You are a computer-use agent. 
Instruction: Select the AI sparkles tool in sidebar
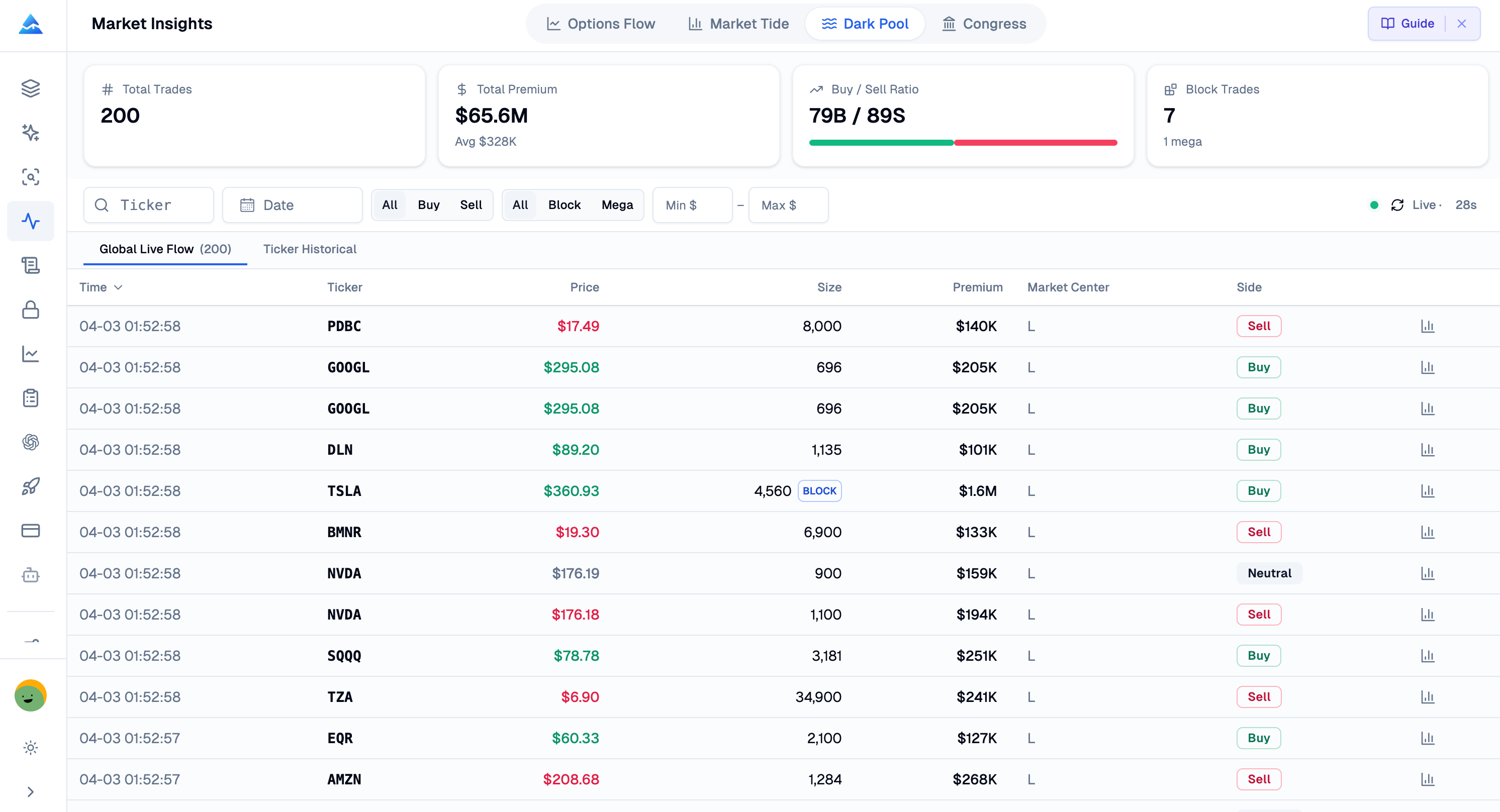(x=30, y=133)
